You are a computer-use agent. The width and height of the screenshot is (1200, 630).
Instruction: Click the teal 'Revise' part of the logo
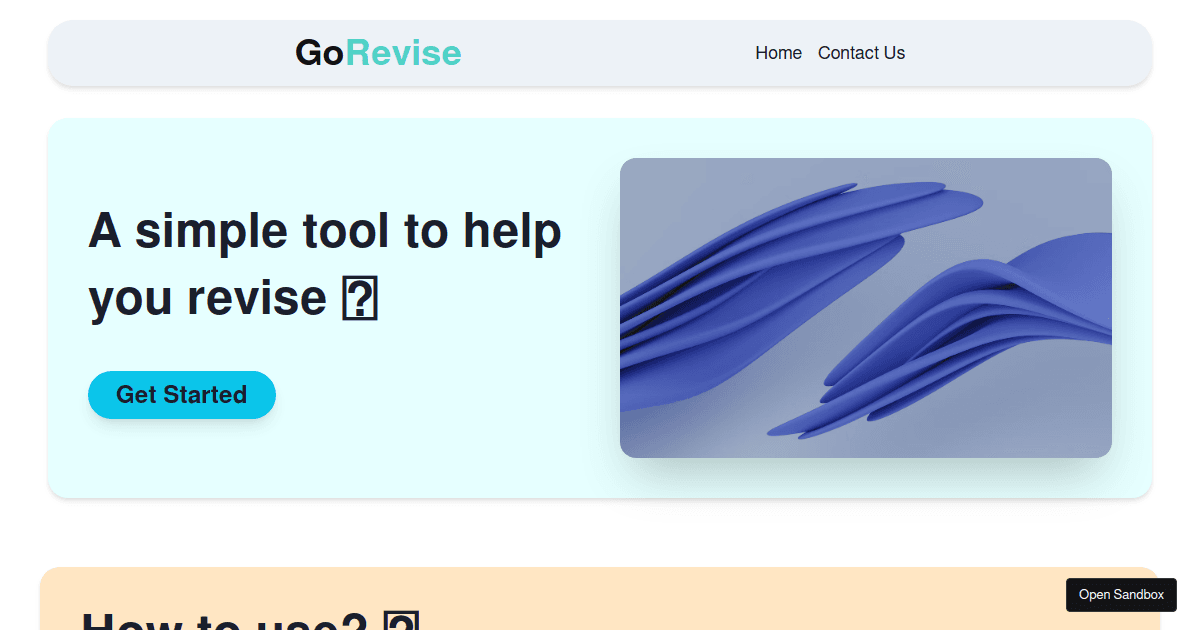[x=404, y=52]
